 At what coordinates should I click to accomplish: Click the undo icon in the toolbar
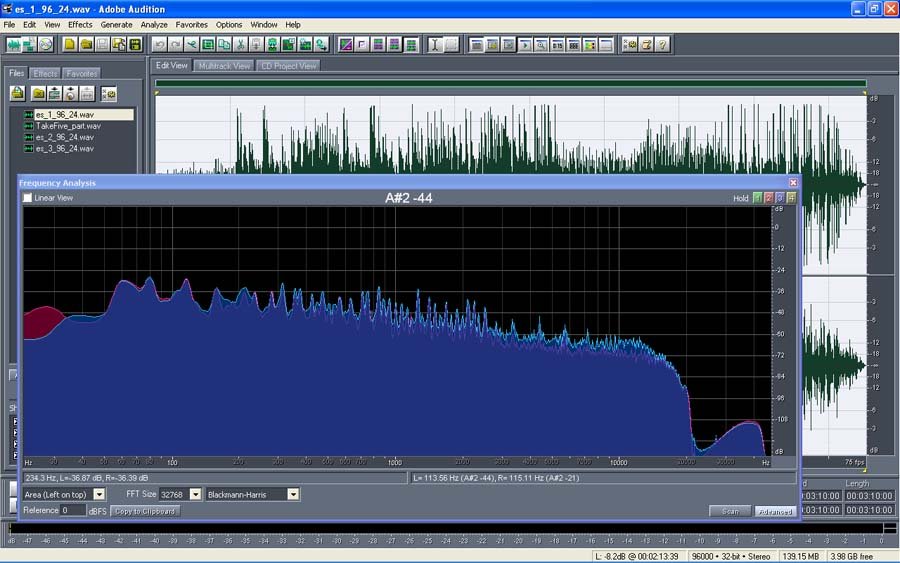click(159, 45)
